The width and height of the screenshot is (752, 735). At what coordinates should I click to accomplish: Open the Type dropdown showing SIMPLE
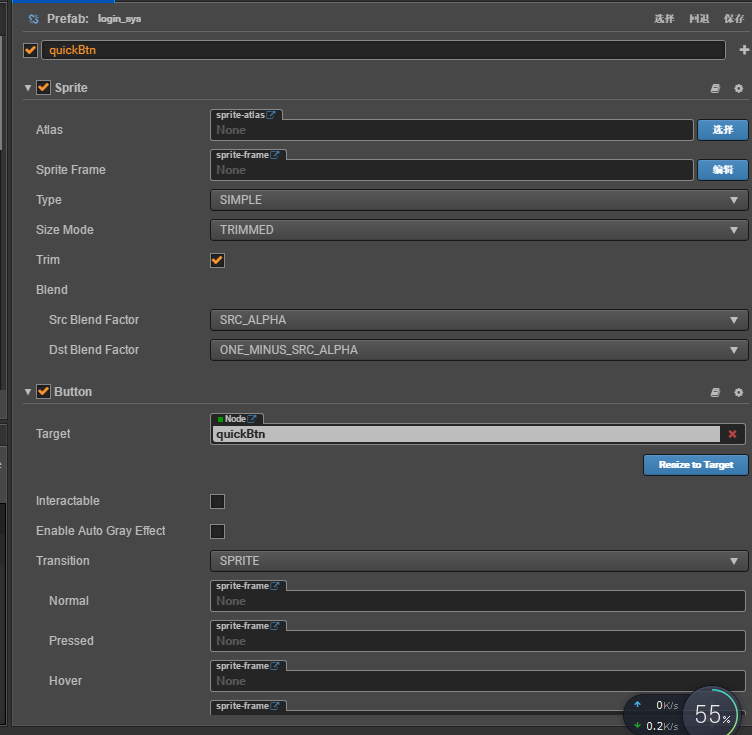point(478,200)
